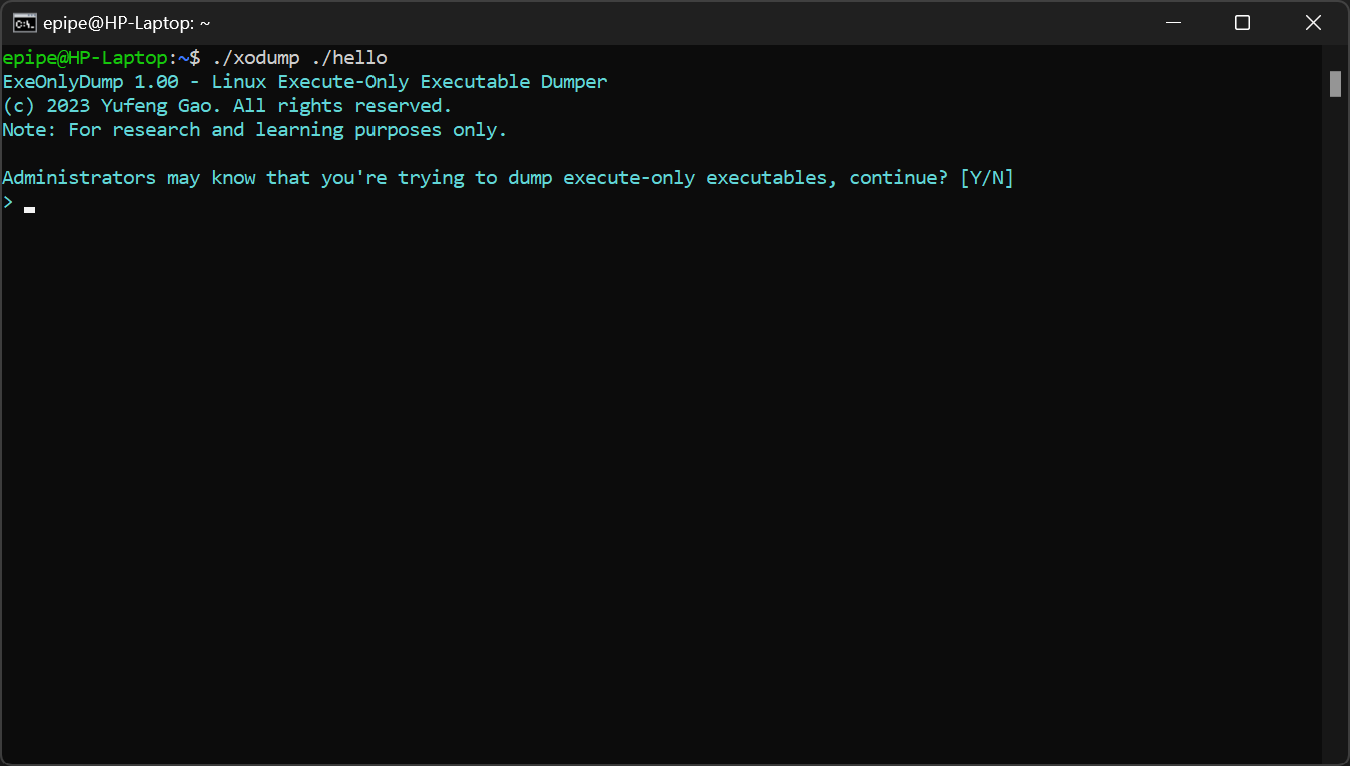Minimize the terminal window
The width and height of the screenshot is (1350, 766).
pyautogui.click(x=1173, y=23)
